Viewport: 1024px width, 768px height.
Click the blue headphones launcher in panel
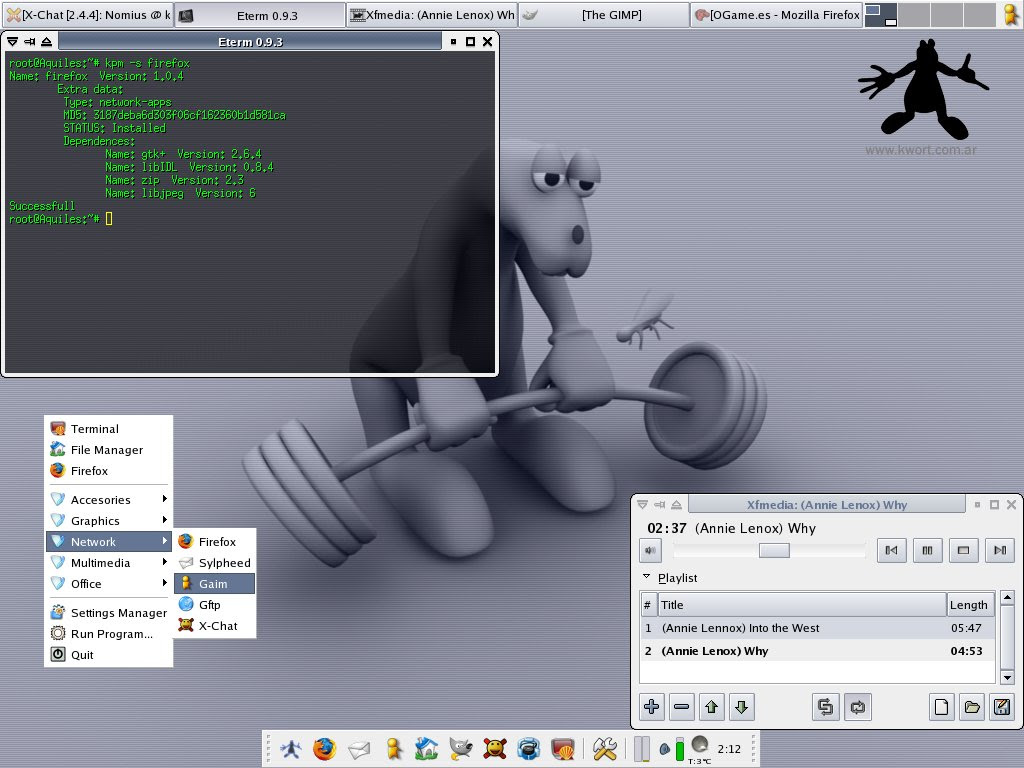pyautogui.click(x=529, y=748)
